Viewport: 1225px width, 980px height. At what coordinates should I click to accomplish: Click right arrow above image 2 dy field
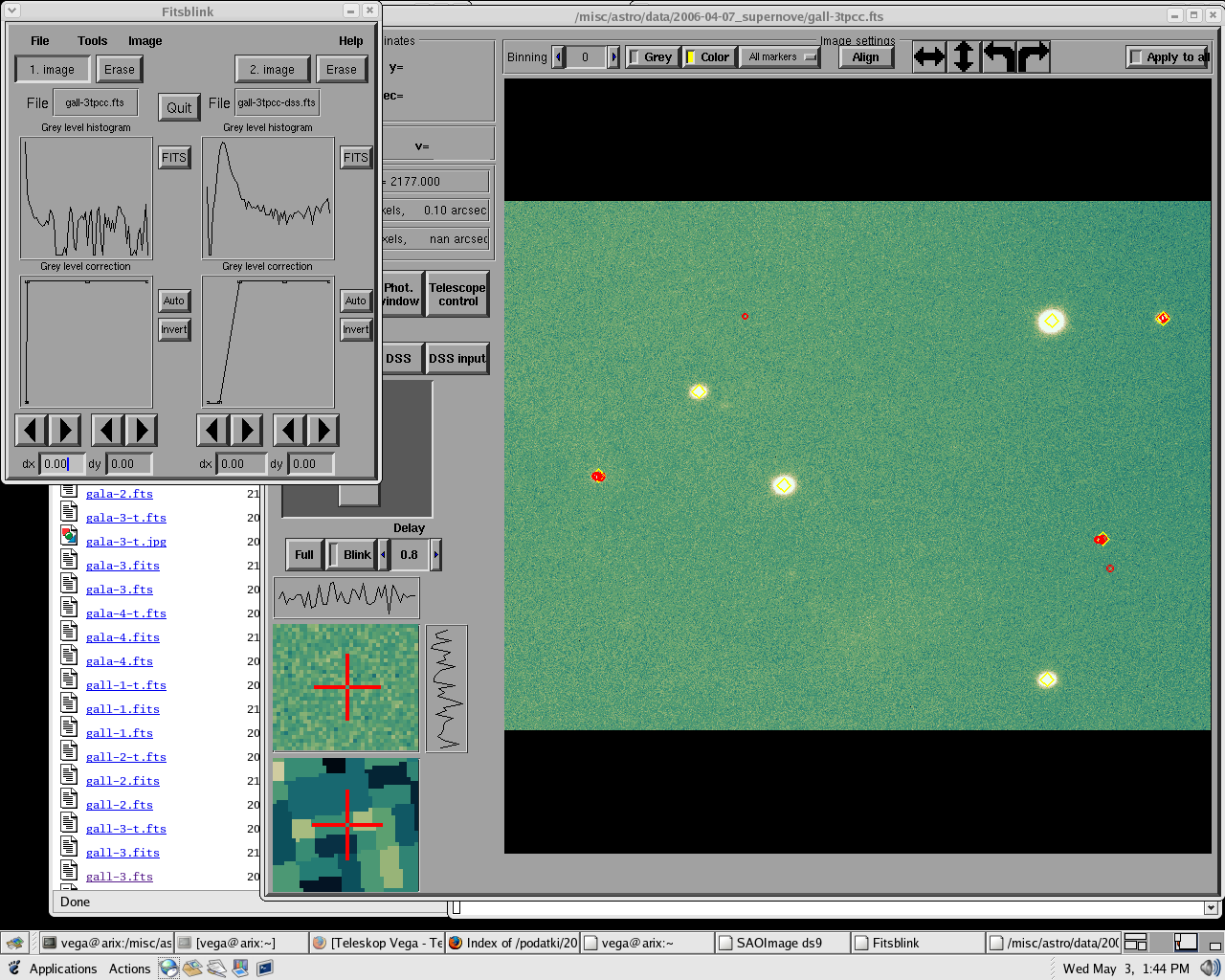click(323, 431)
